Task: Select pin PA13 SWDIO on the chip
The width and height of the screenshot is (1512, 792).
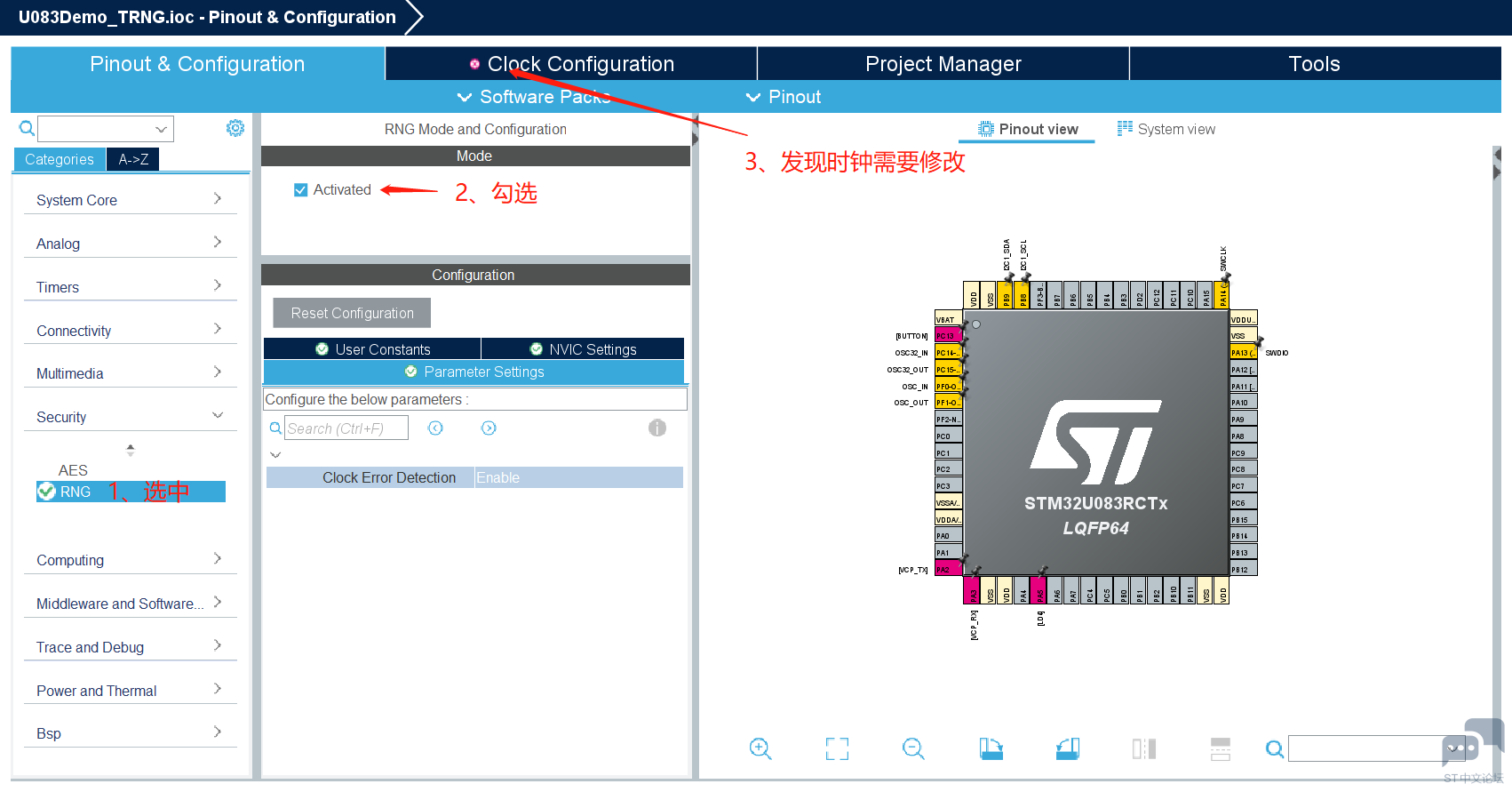Action: click(x=1244, y=353)
